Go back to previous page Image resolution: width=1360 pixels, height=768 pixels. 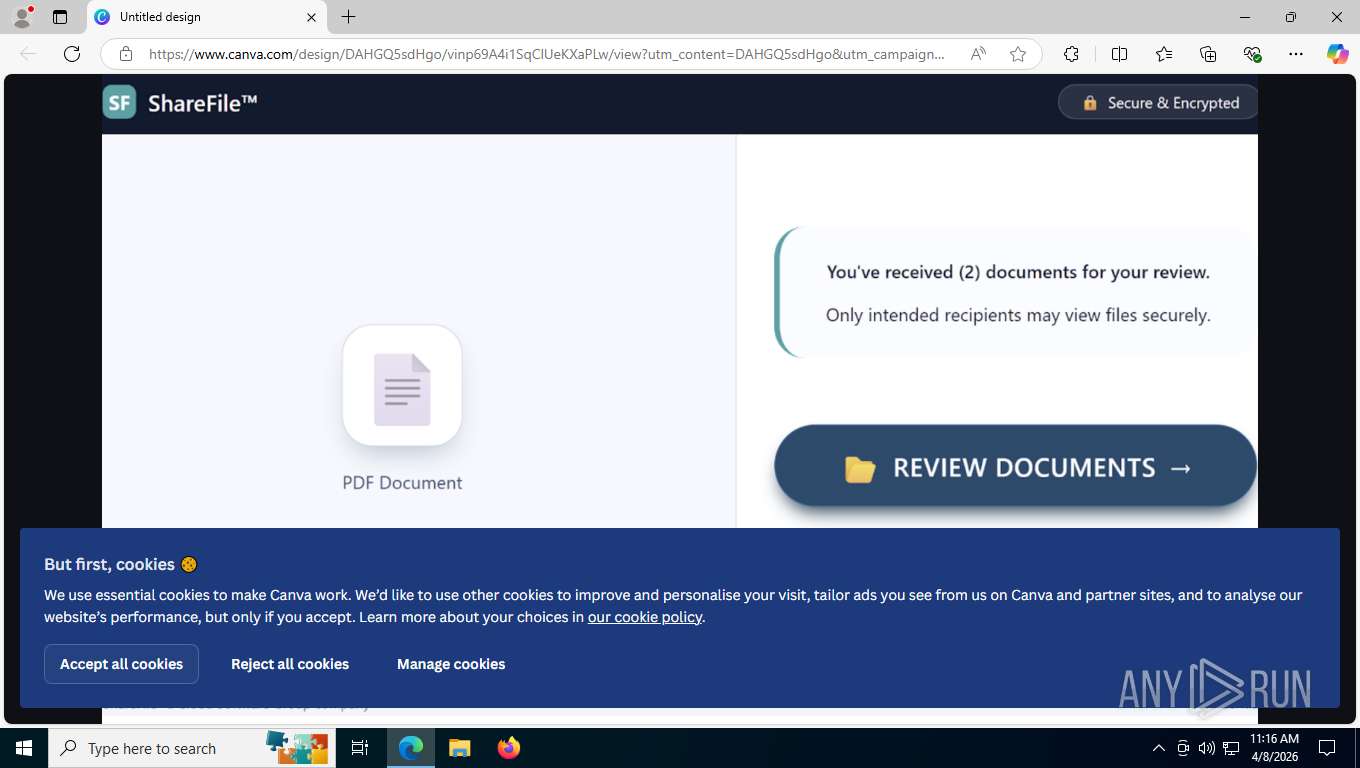coord(28,54)
